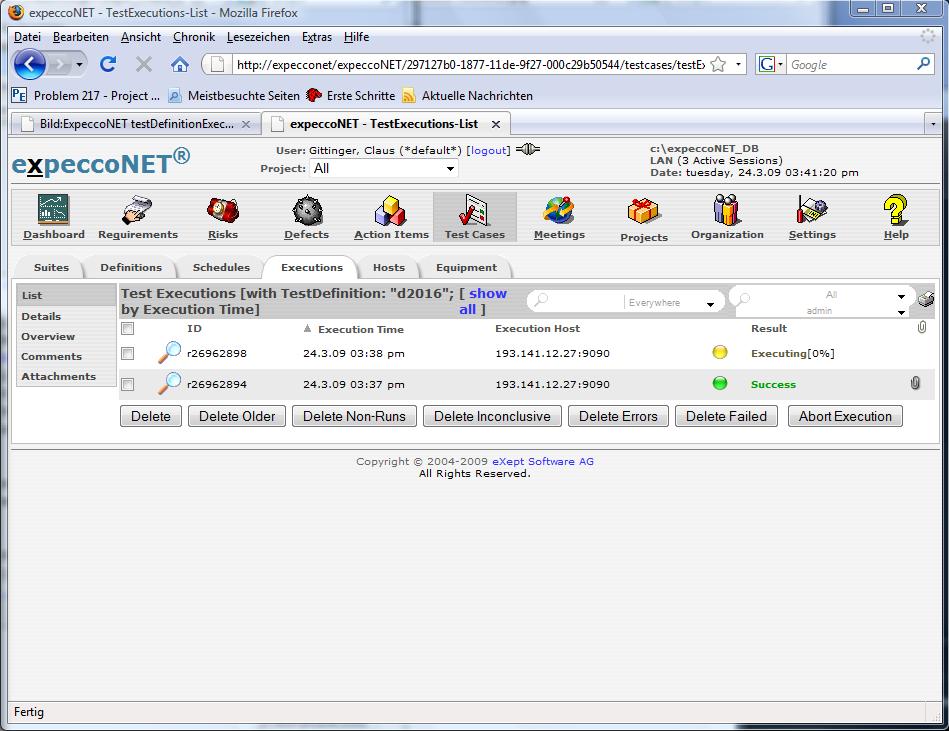Open the Meetings icon
The image size is (949, 731).
(559, 211)
